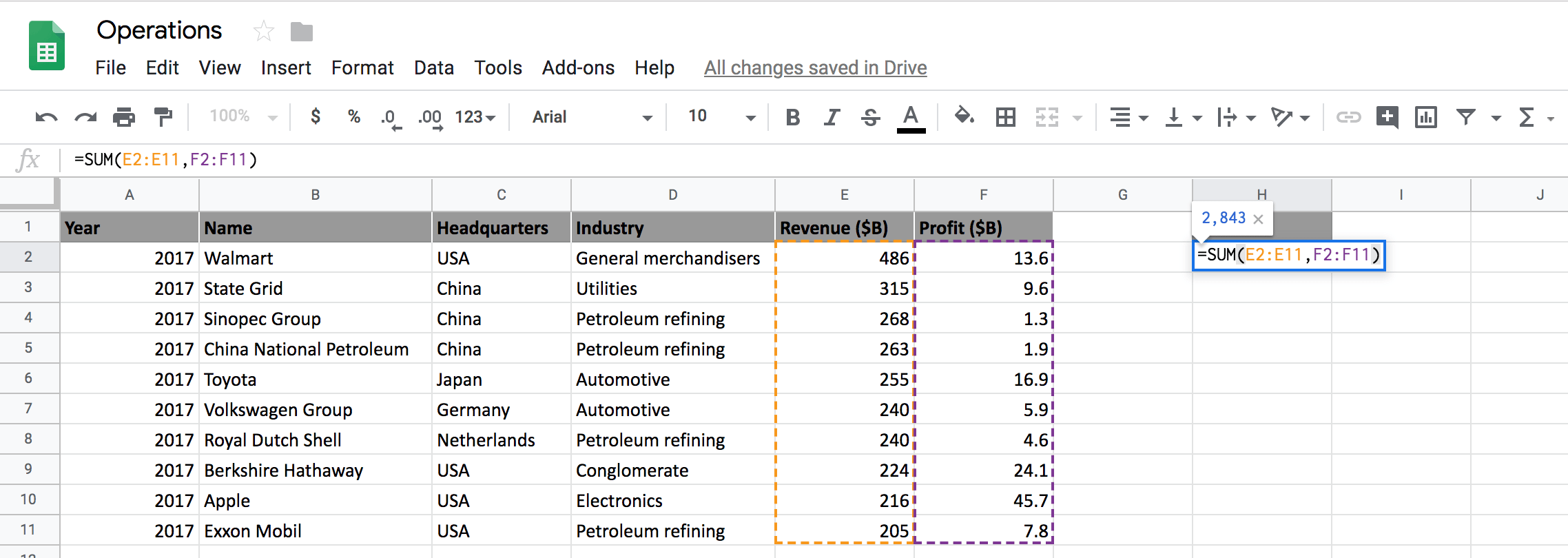Open the Format menu
This screenshot has height=558, width=1568.
click(x=362, y=68)
